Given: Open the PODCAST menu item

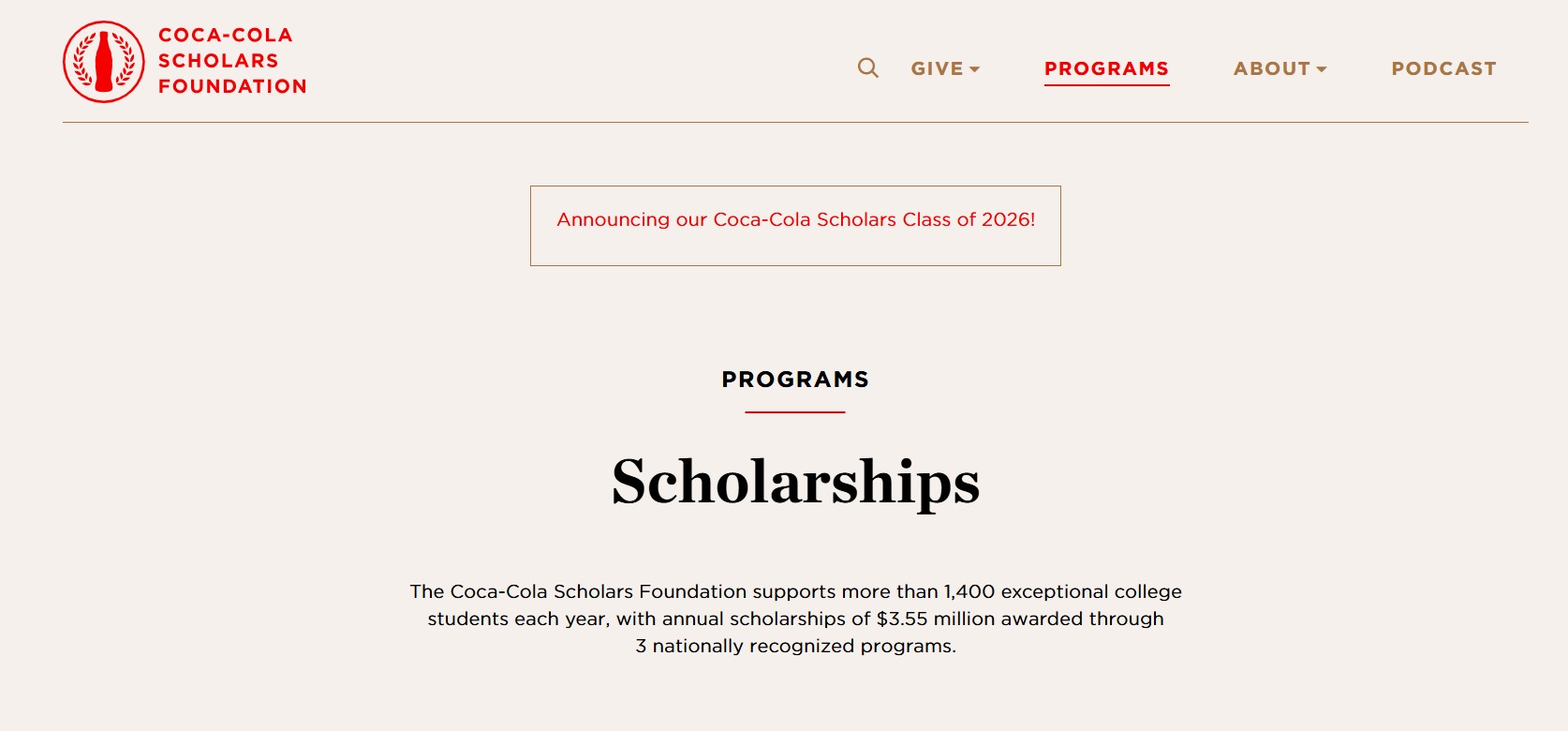Looking at the screenshot, I should point(1443,68).
